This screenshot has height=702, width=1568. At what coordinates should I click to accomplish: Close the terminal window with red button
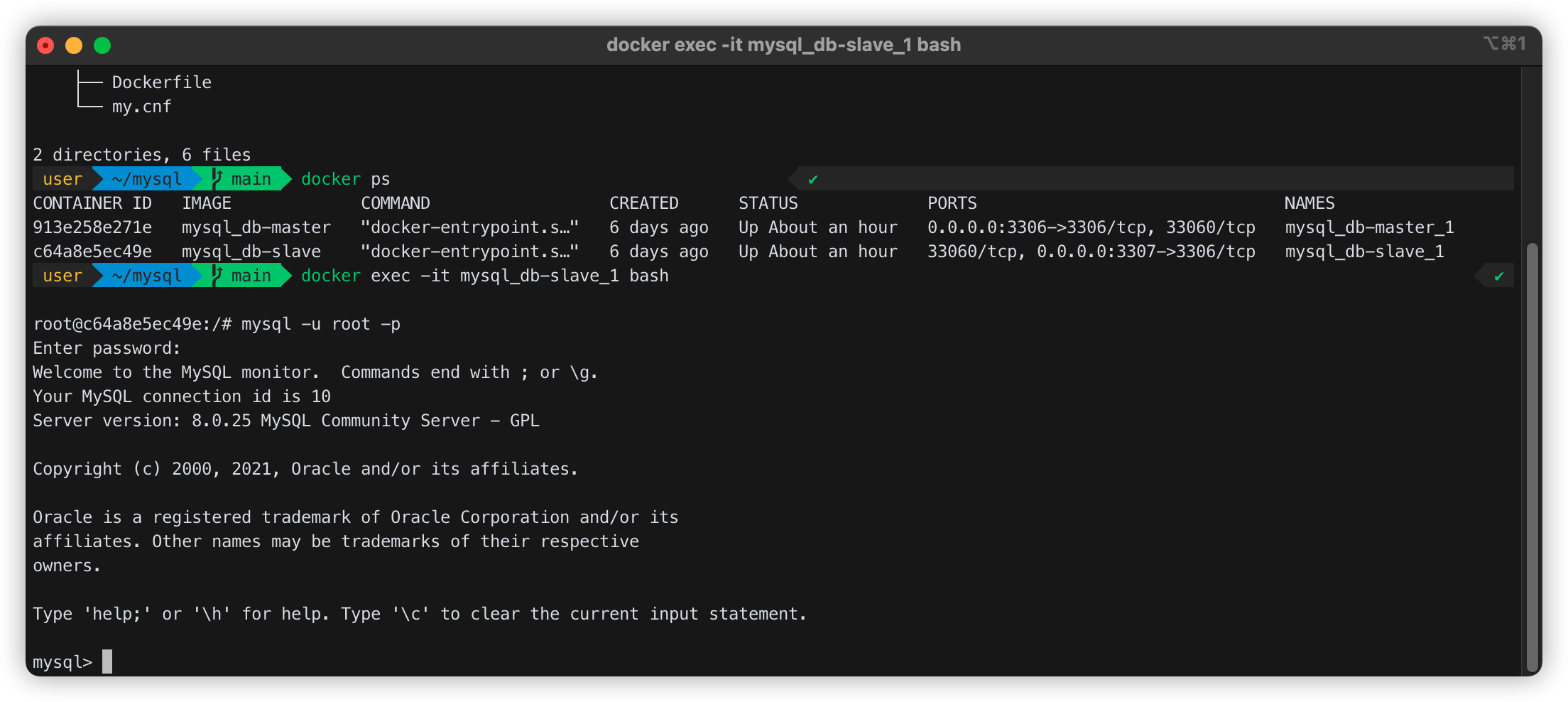(x=45, y=45)
